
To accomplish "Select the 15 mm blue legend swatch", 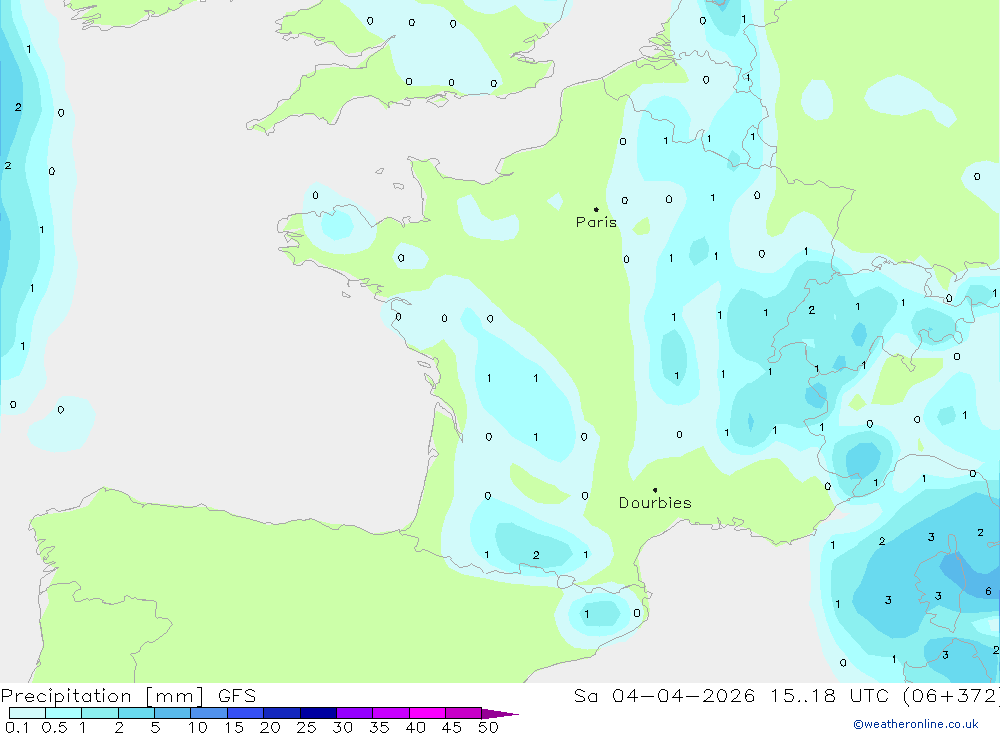I will (245, 713).
